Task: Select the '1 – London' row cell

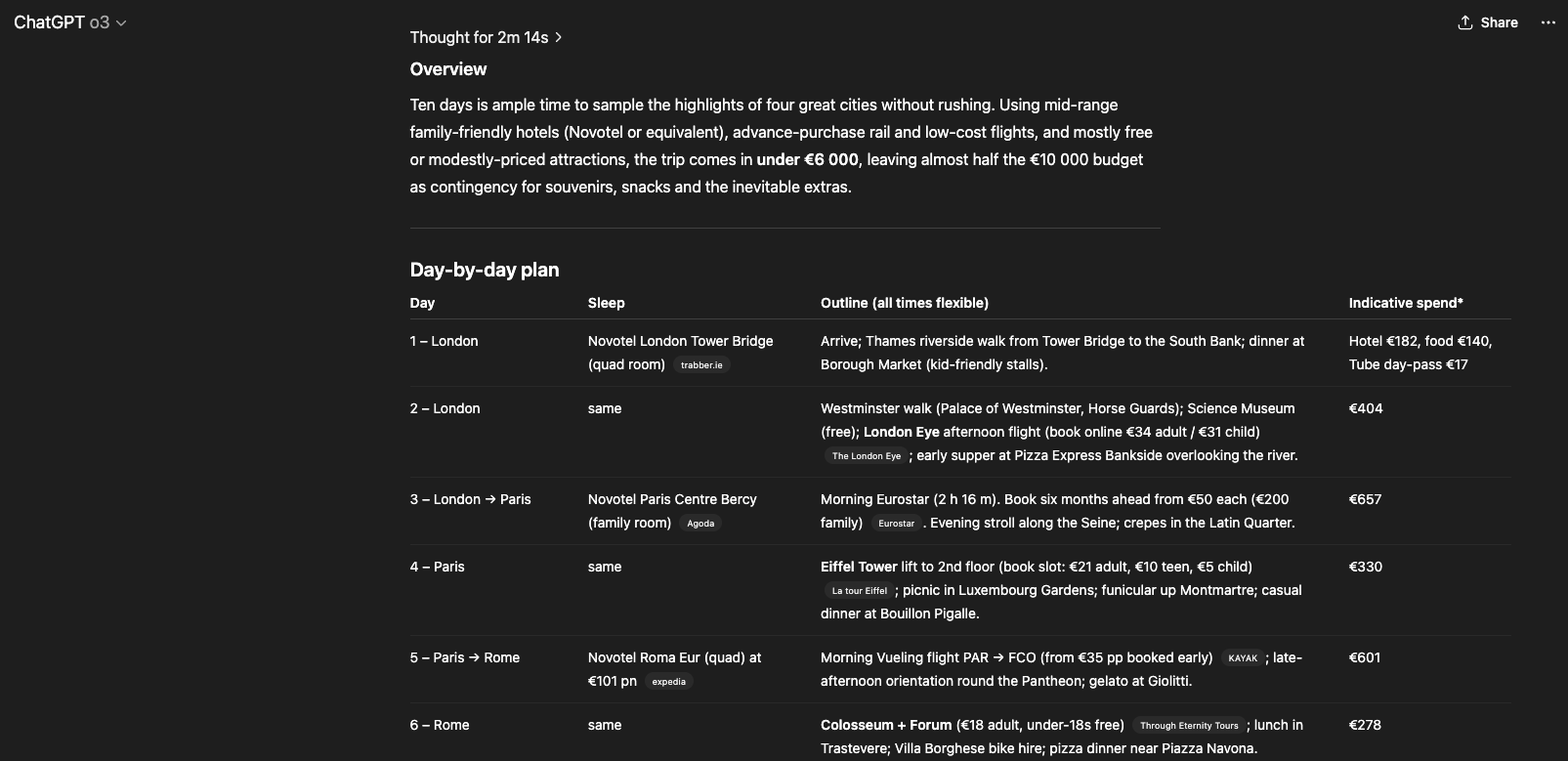Action: [x=445, y=341]
